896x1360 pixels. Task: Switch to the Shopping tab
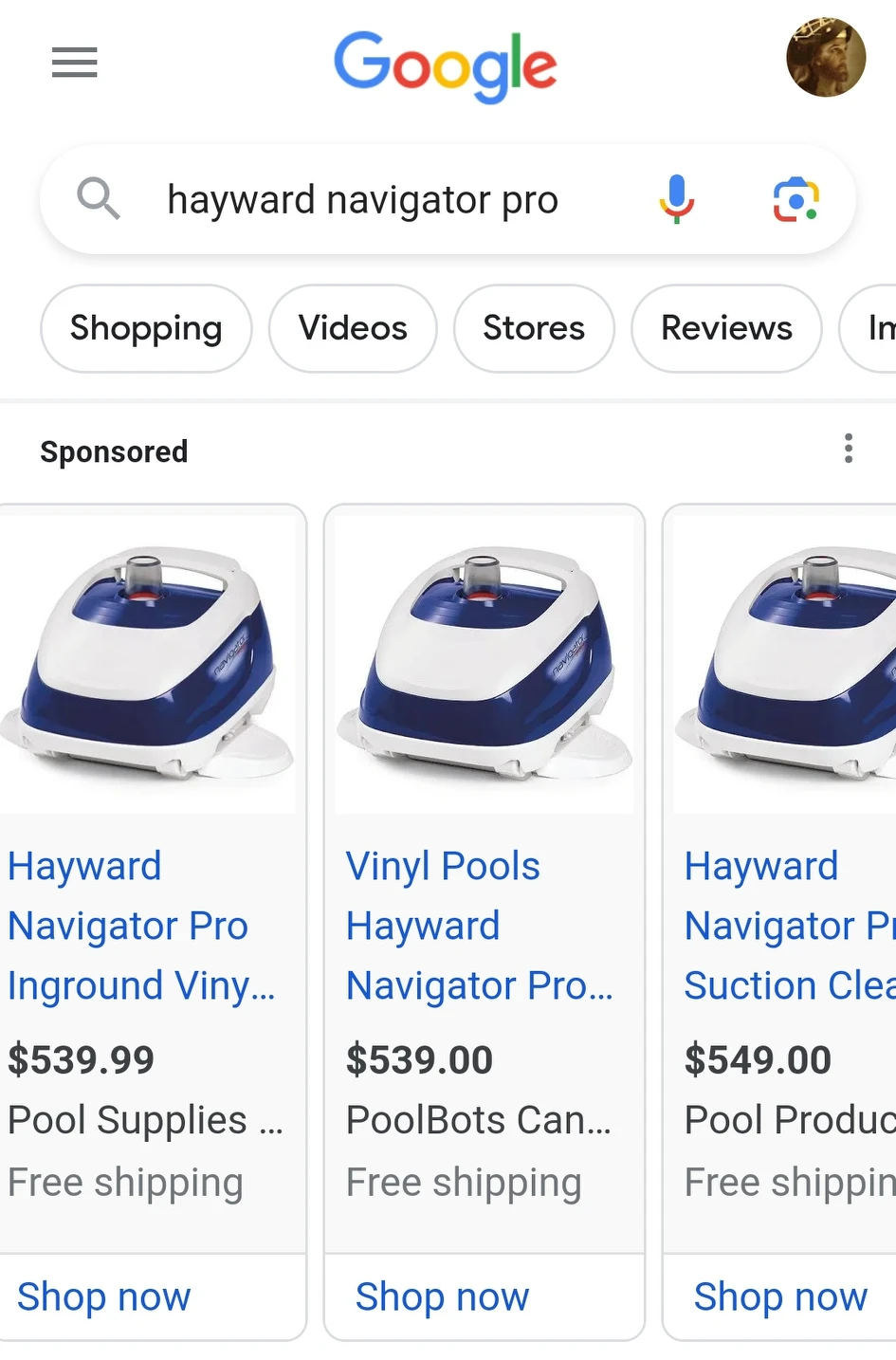[145, 328]
